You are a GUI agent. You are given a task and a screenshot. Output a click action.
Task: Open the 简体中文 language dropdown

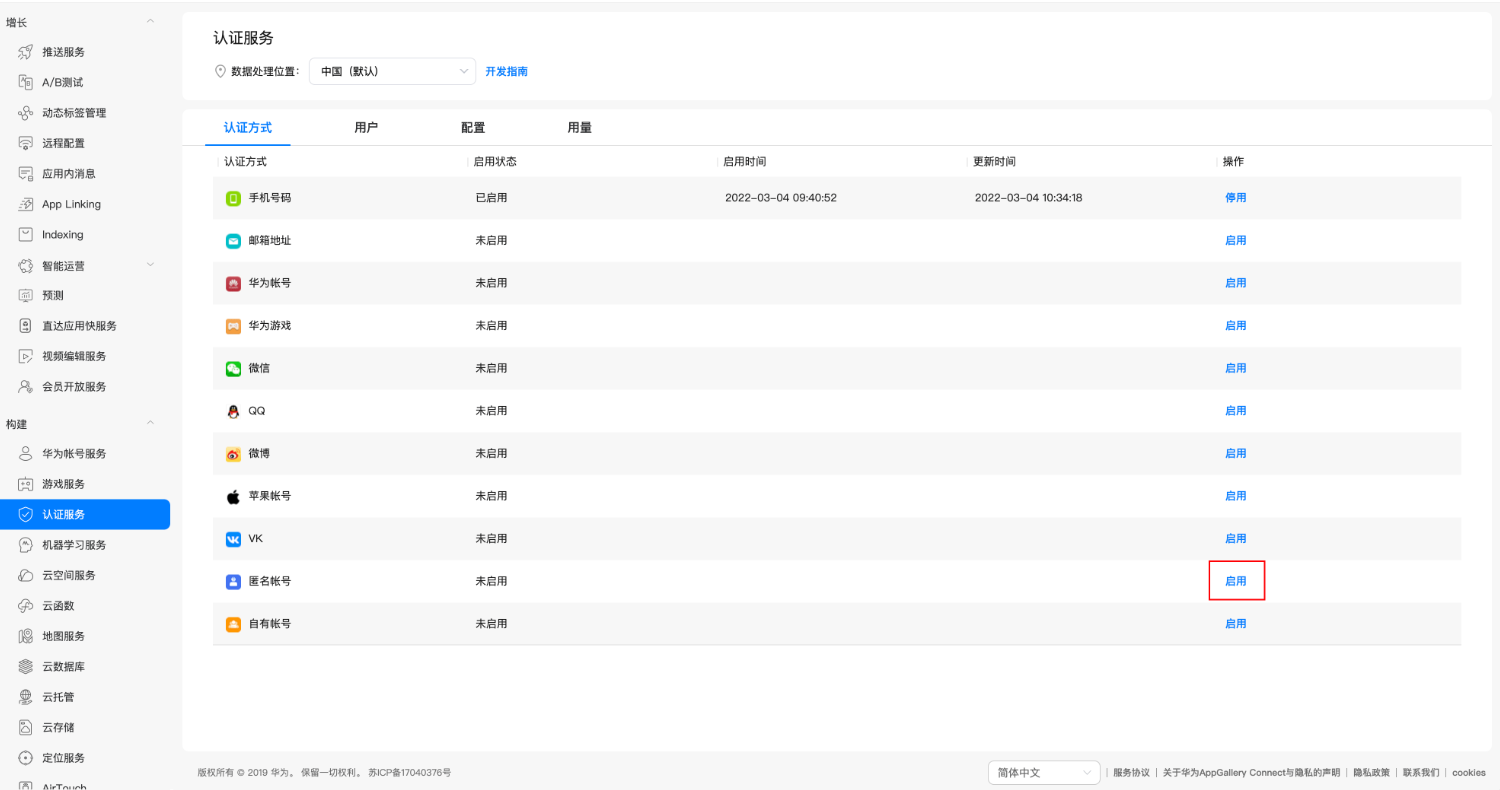tap(1043, 773)
